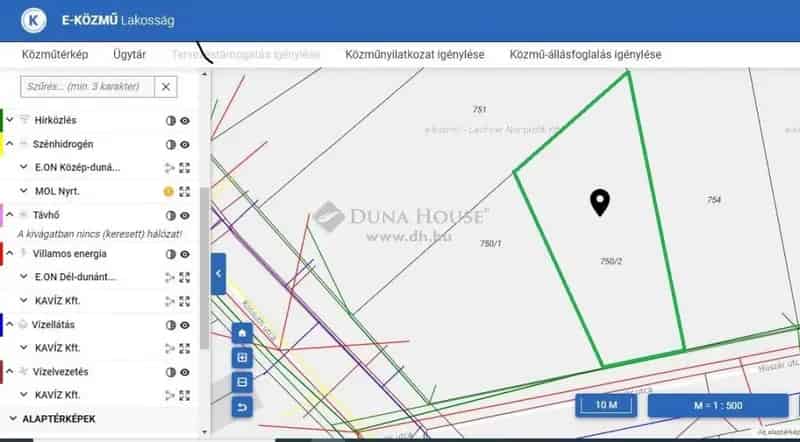Collapse the Vízellátás layer group
Screen dimensions: 800x442
click(10, 324)
